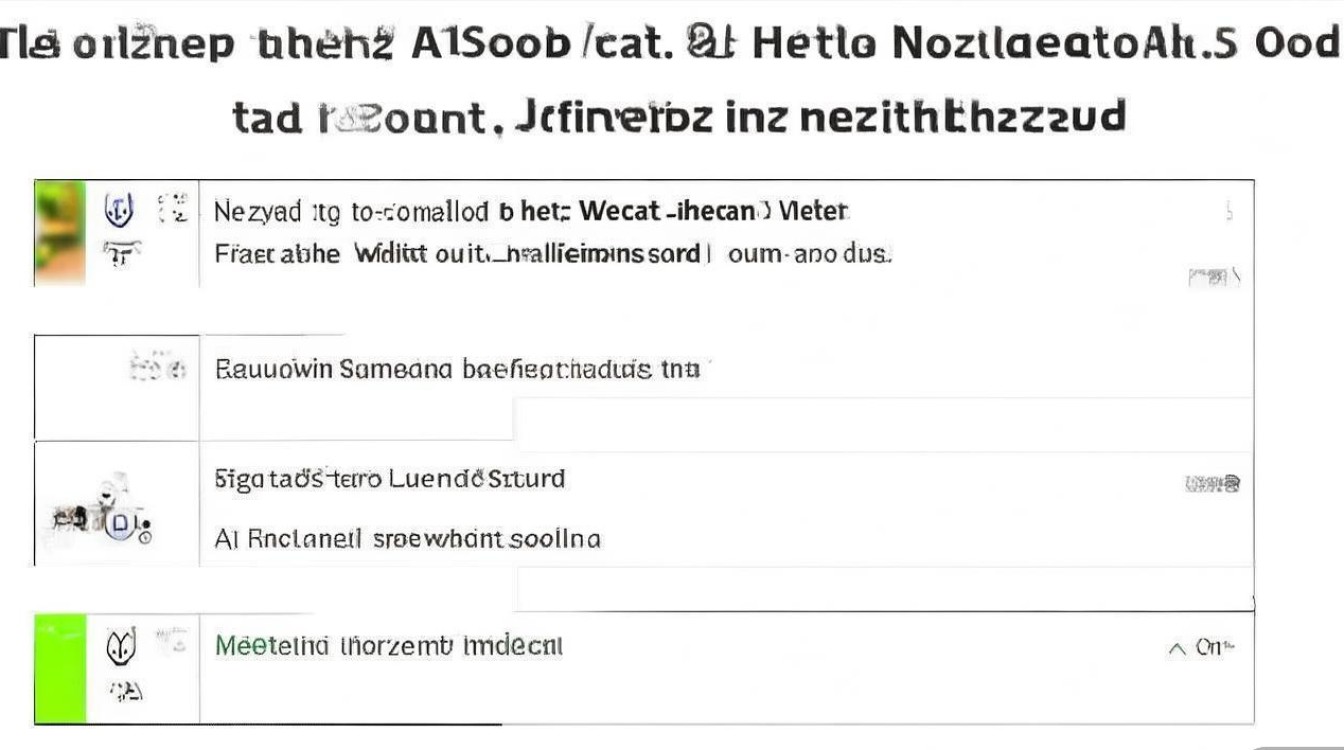Viewport: 1344px width, 750px height.
Task: Open the green "Meetelnd thorzemb imdecnt" link
Action: (x=389, y=646)
